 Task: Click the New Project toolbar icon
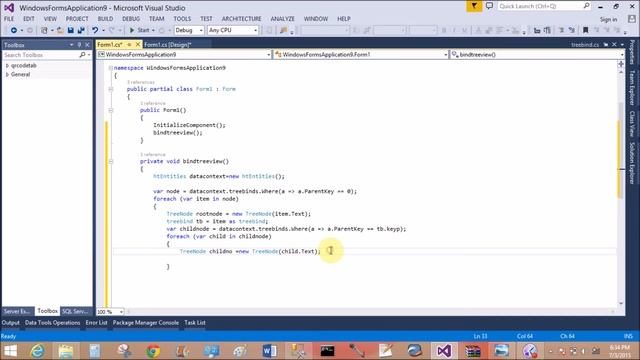pos(44,30)
